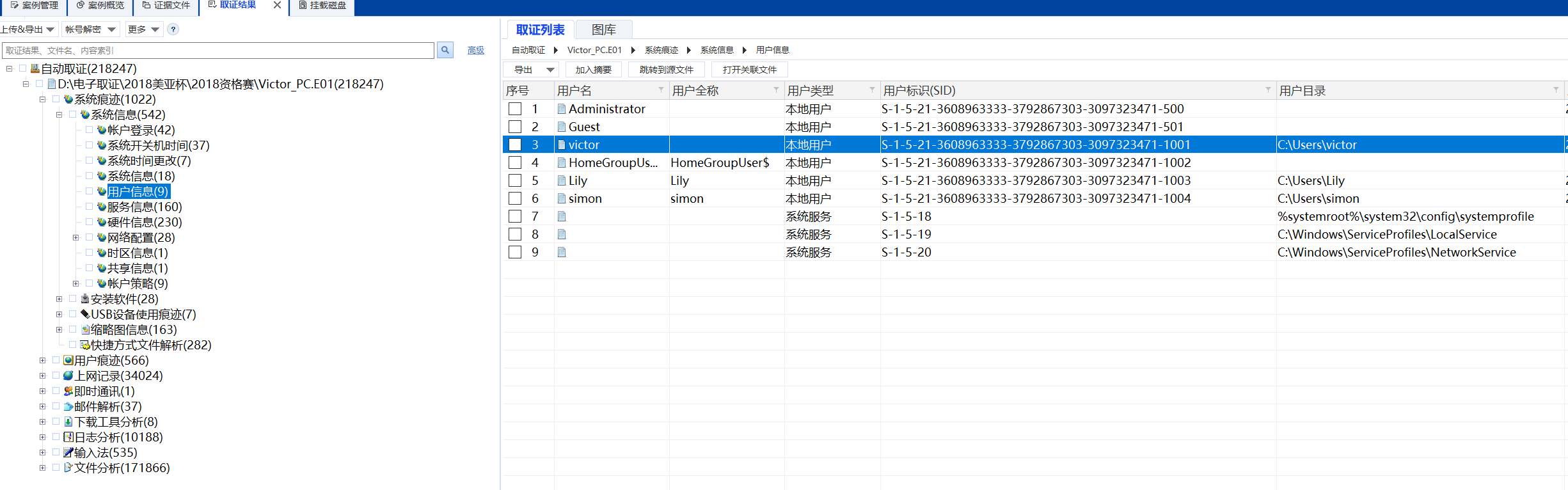Click the file icon beside Administrator
Screen dimensions: 1568x490
[562, 109]
